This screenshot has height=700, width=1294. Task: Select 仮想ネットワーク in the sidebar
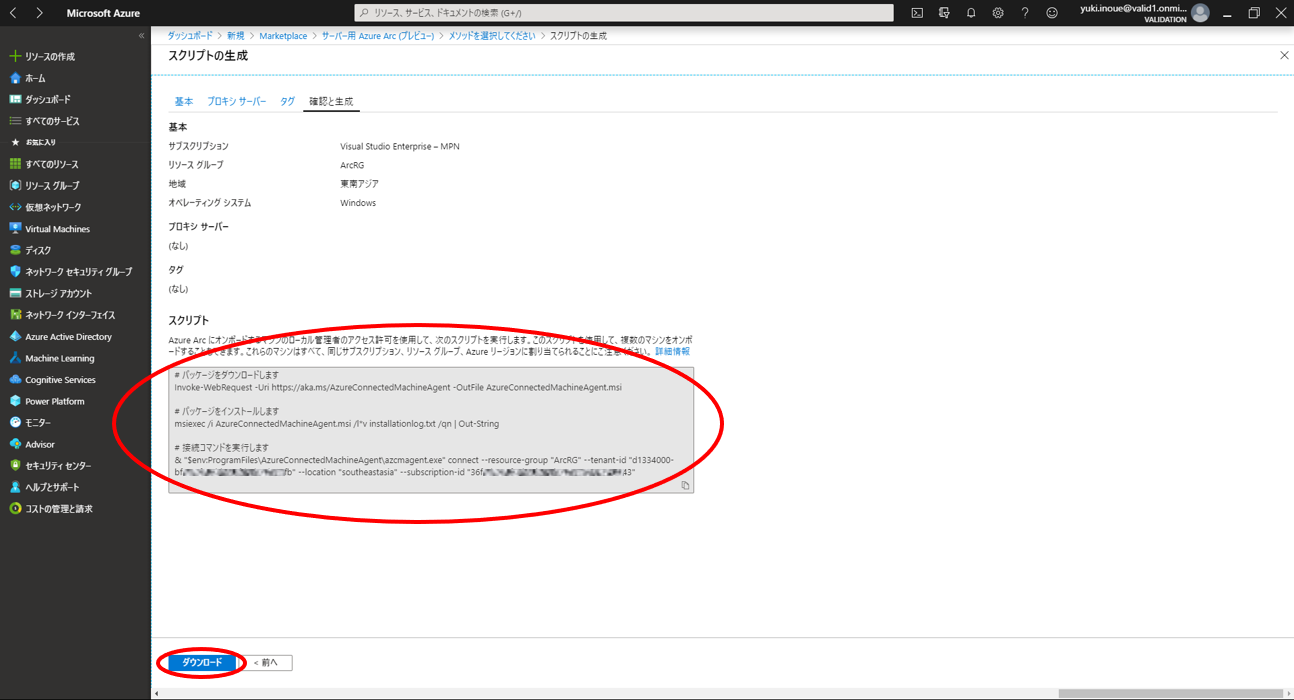tap(53, 207)
